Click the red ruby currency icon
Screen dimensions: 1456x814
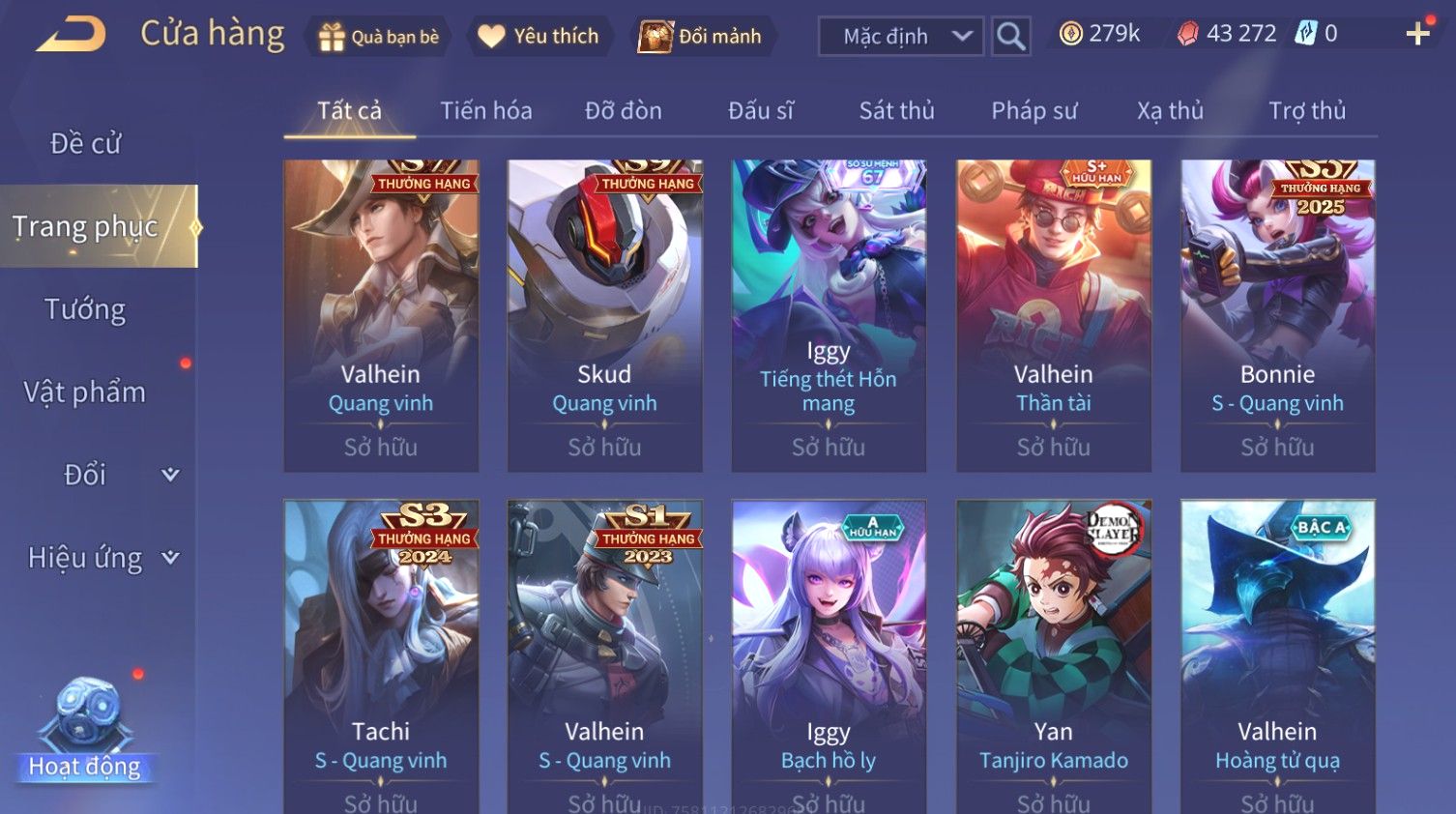point(1187,34)
